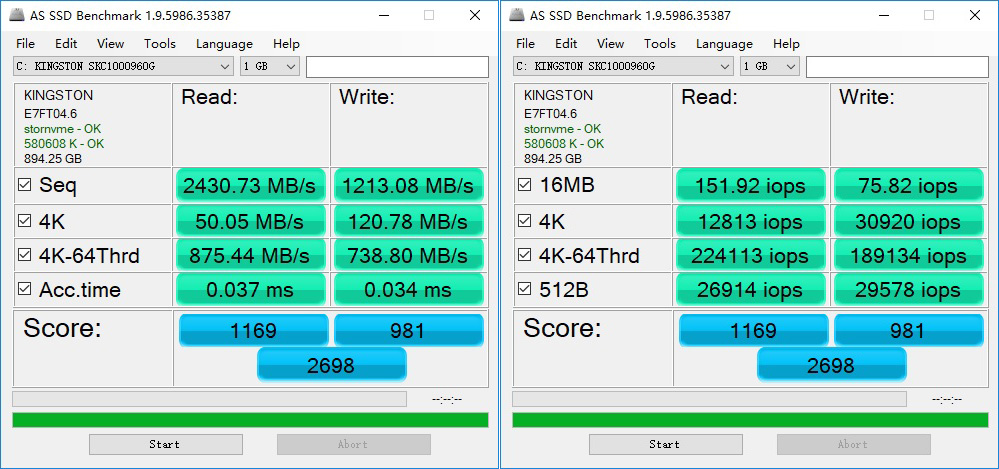Click the 0.037 ms access time value
This screenshot has height=469, width=999.
click(250, 290)
